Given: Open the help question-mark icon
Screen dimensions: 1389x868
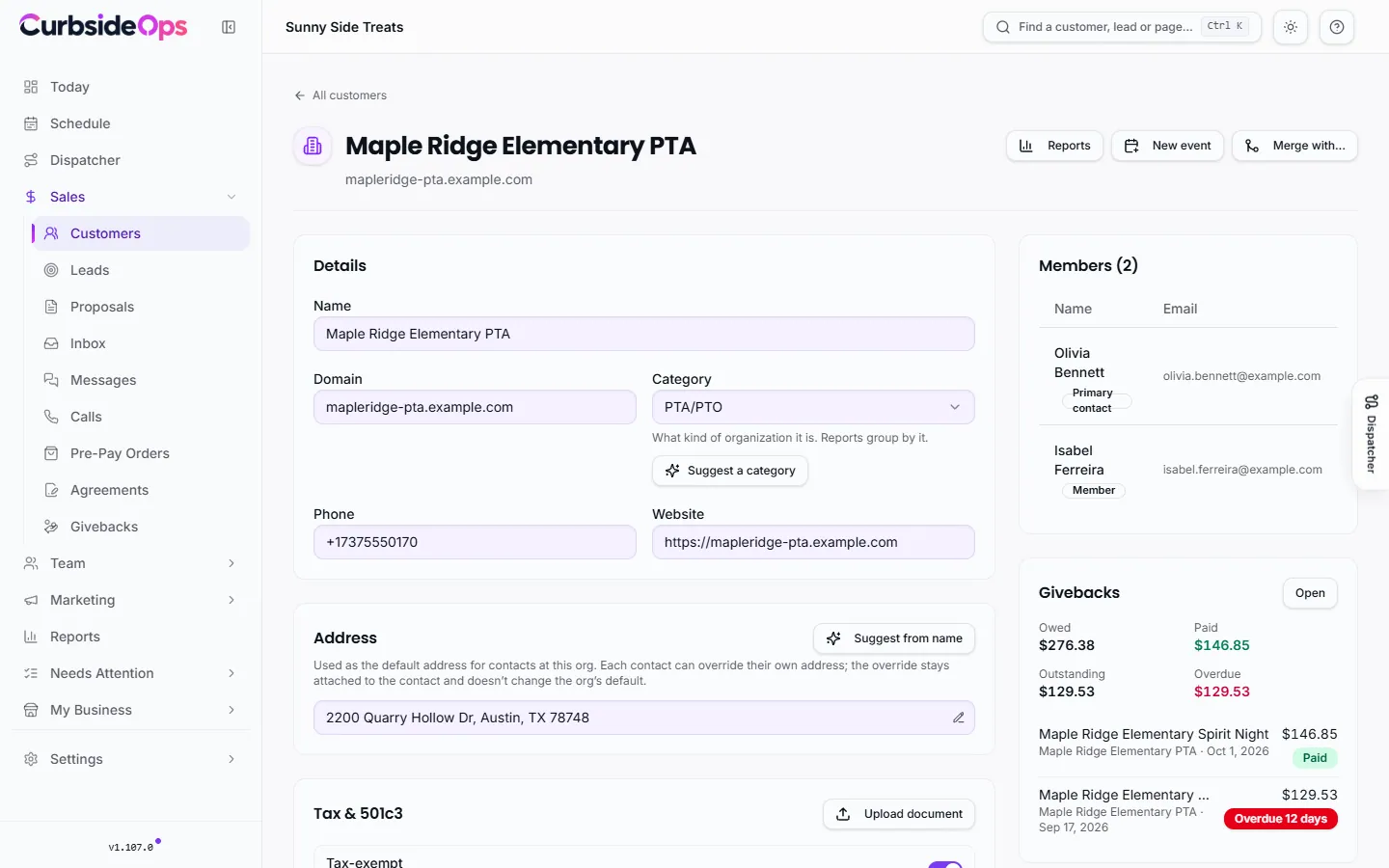Looking at the screenshot, I should [1337, 27].
